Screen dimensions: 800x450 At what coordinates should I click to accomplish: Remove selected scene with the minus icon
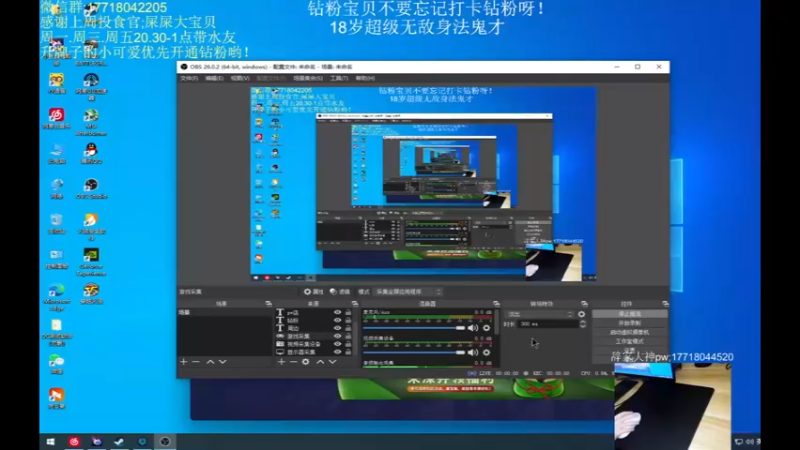pos(196,362)
